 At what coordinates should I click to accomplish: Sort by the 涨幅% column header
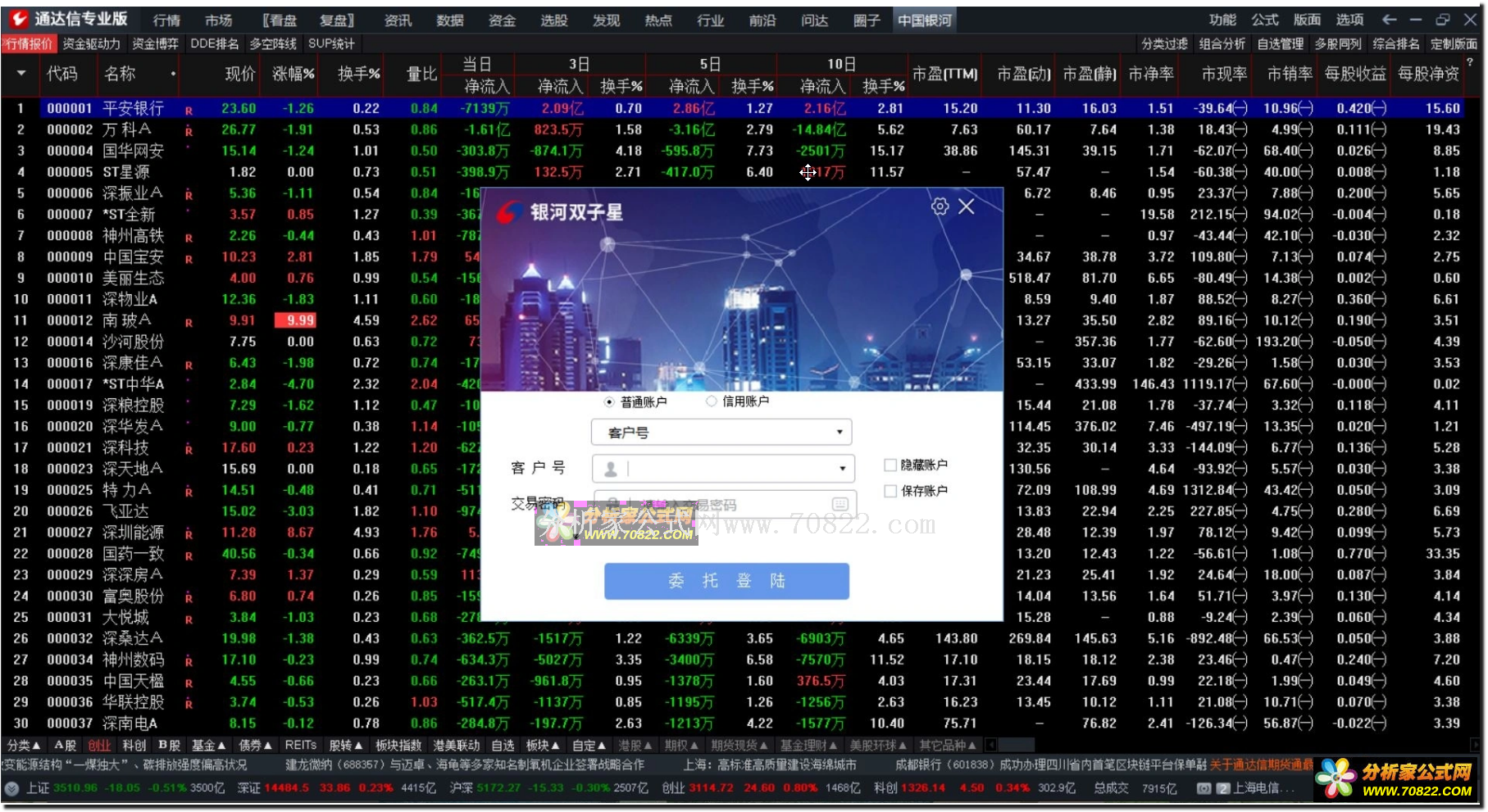pyautogui.click(x=294, y=74)
